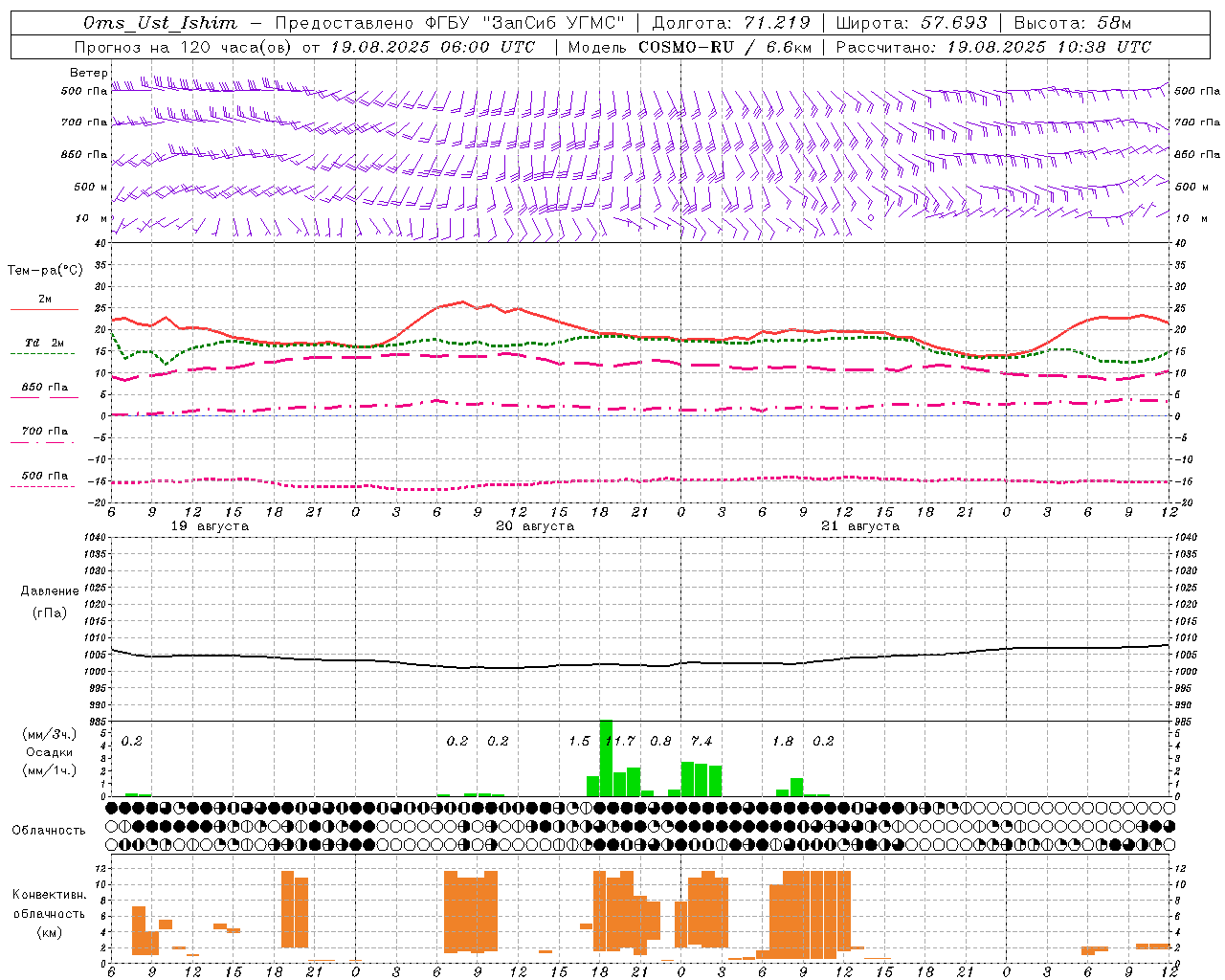Click the 20 августа date label
Image resolution: width=1225 pixels, height=980 pixels.
pos(535,526)
